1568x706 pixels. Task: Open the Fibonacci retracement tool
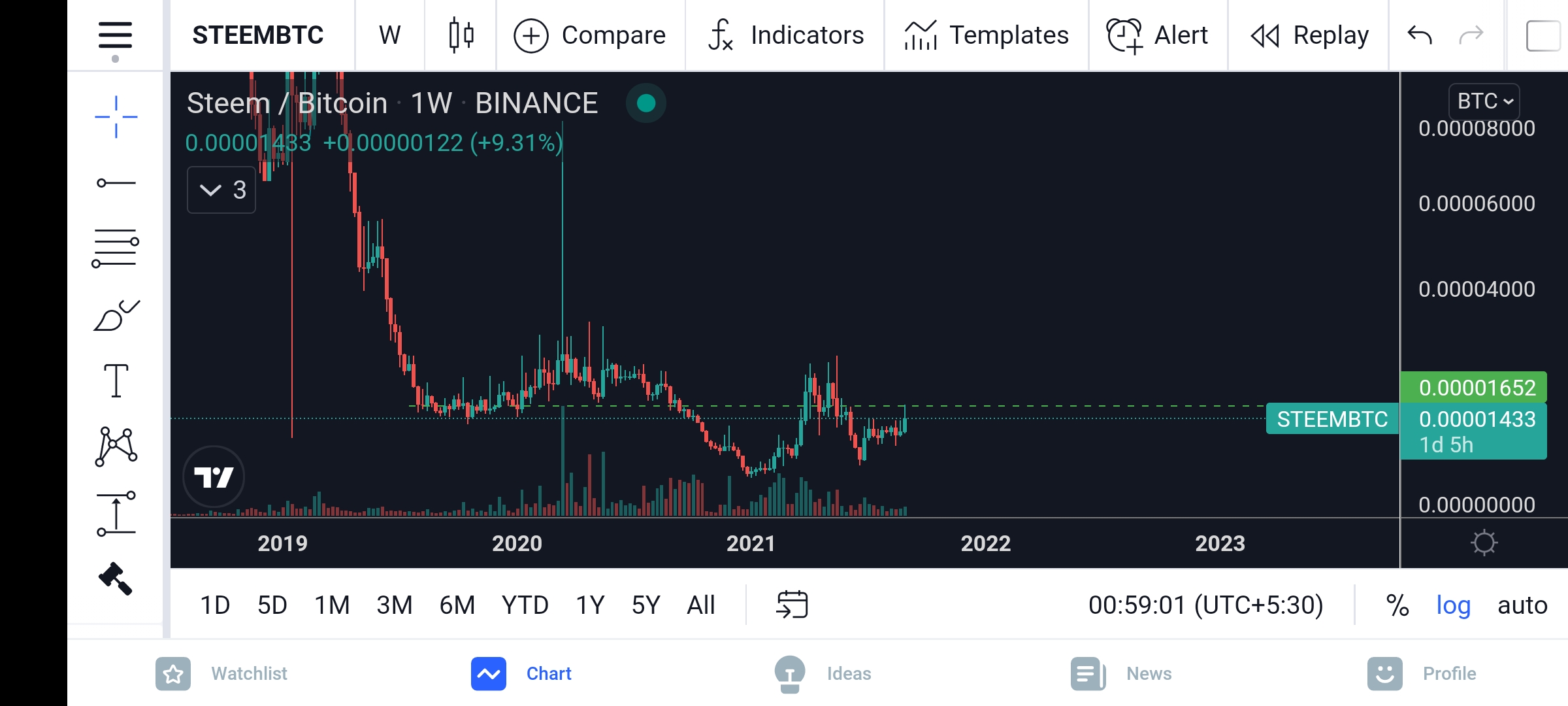[x=116, y=248]
